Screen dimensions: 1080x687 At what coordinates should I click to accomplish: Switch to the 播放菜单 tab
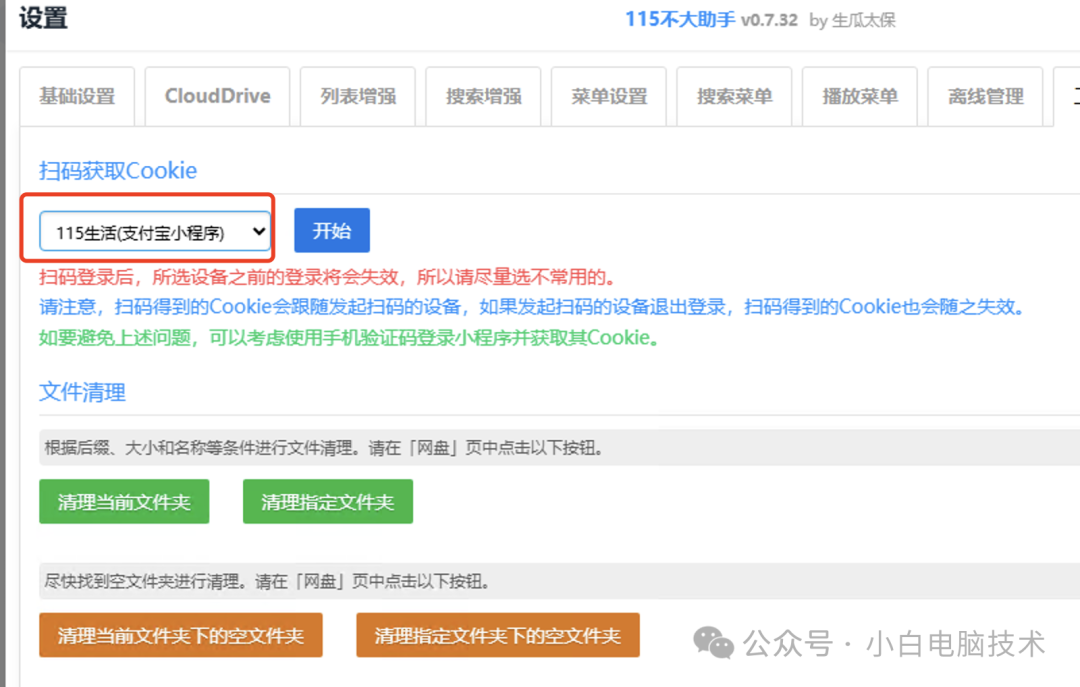point(859,96)
